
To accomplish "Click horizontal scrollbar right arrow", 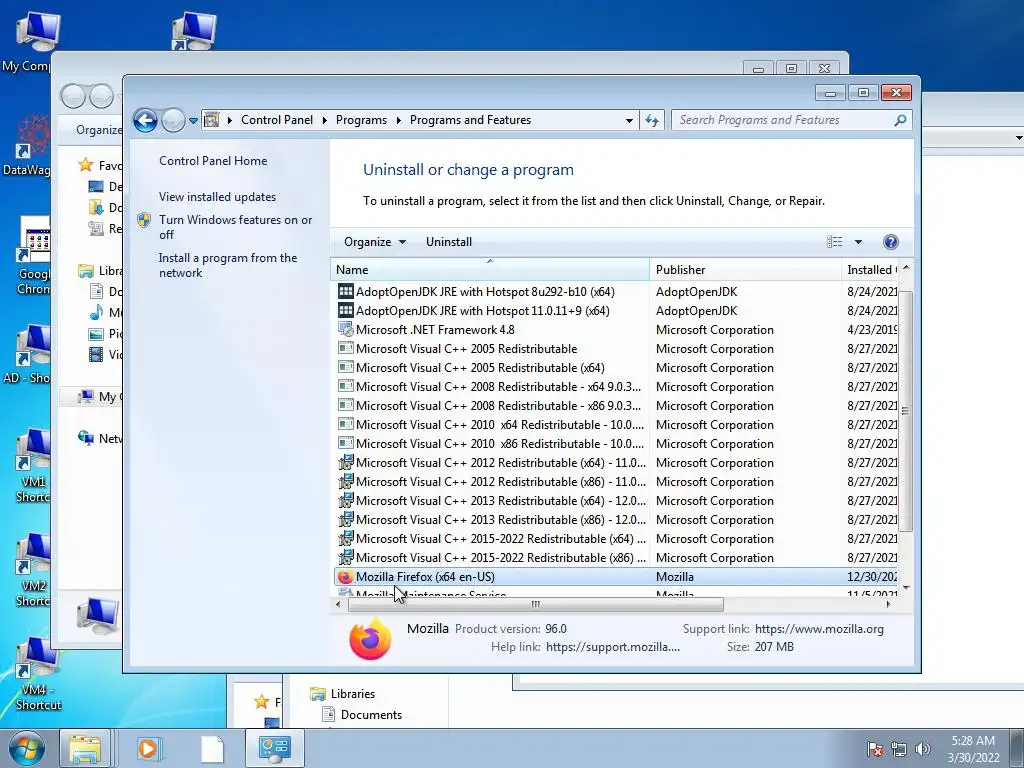I will (x=888, y=605).
